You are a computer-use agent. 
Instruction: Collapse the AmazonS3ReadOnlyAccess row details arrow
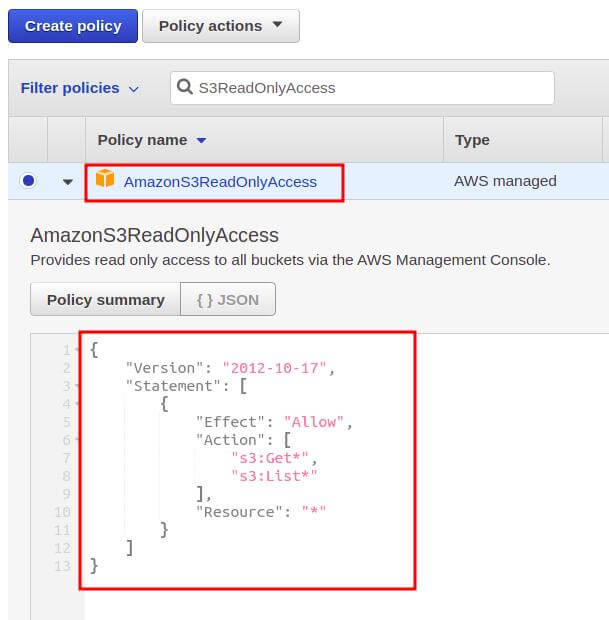tap(68, 182)
